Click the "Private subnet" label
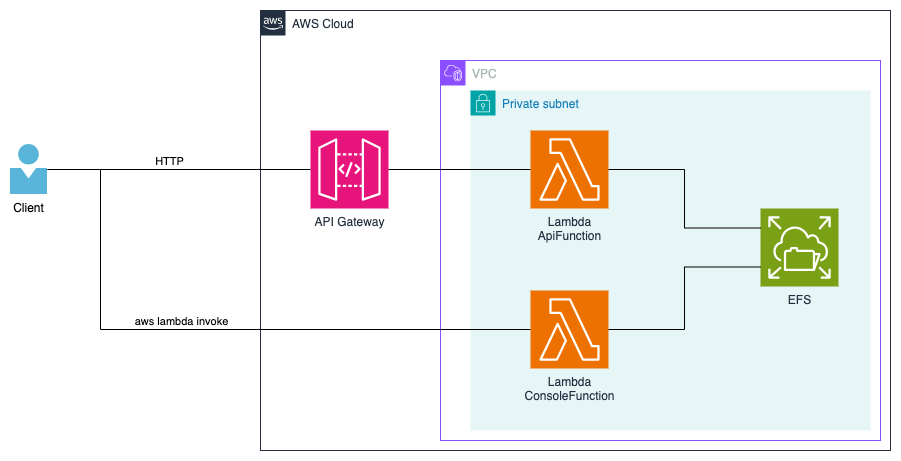 540,104
